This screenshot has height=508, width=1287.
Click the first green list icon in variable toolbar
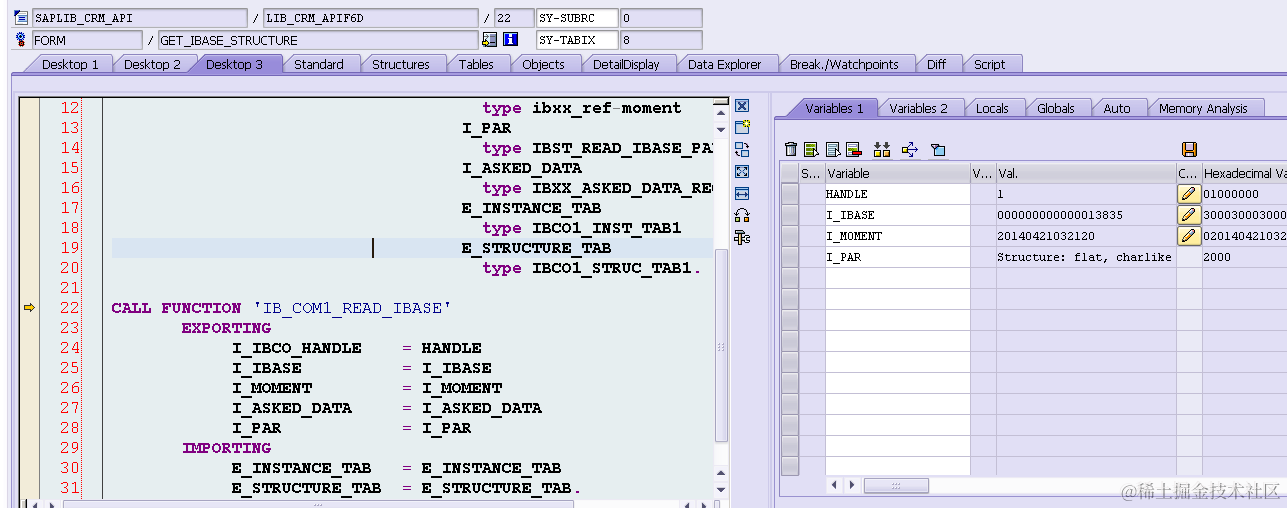click(811, 150)
